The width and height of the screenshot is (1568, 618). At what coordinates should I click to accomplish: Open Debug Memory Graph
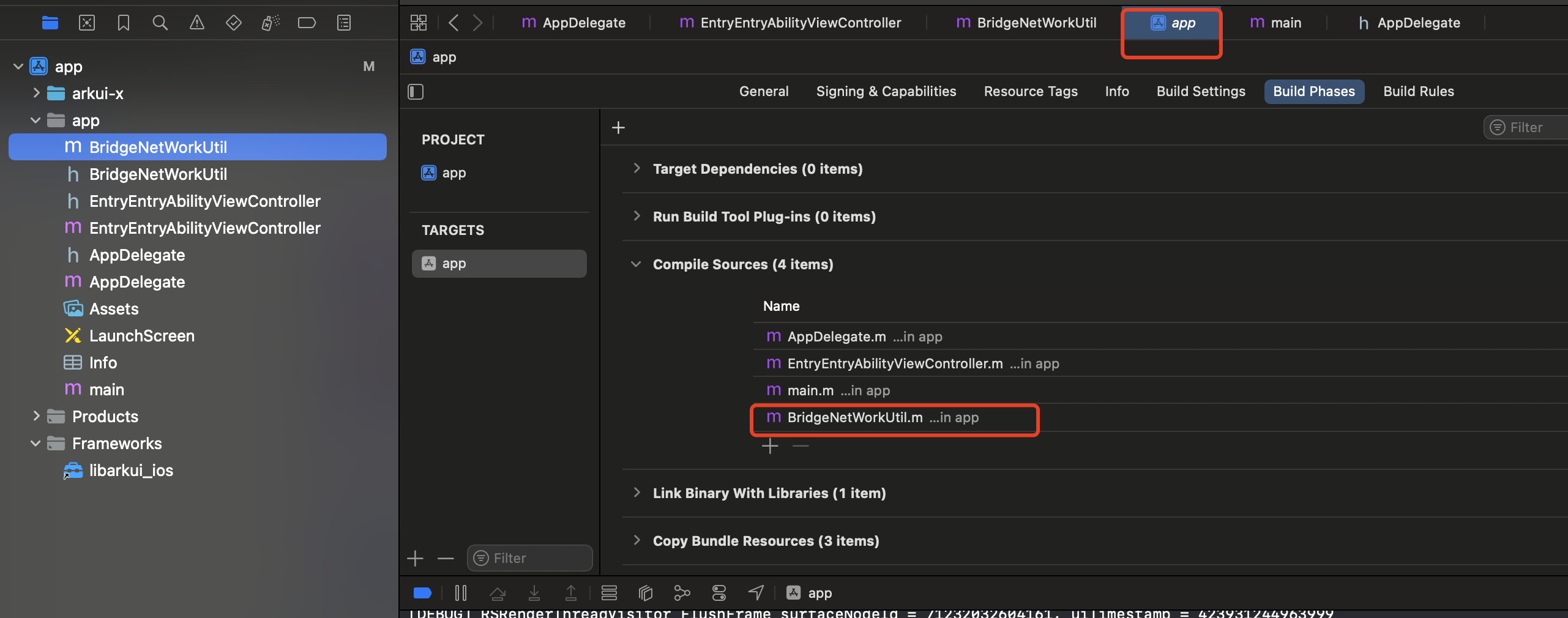tap(682, 593)
